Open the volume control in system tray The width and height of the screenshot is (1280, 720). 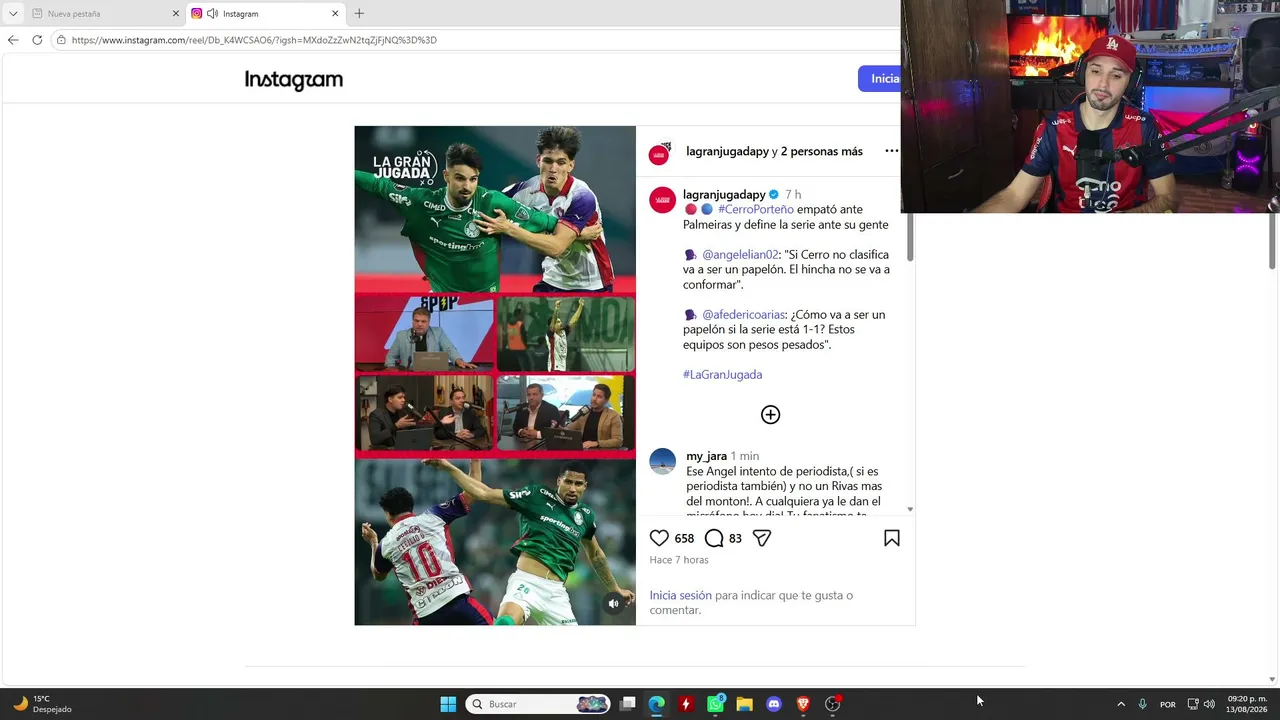(x=1209, y=704)
